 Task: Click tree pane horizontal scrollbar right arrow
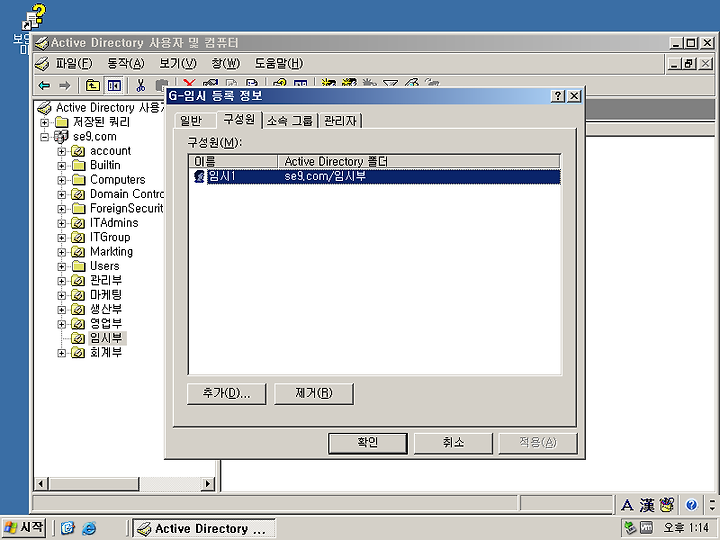tap(208, 484)
